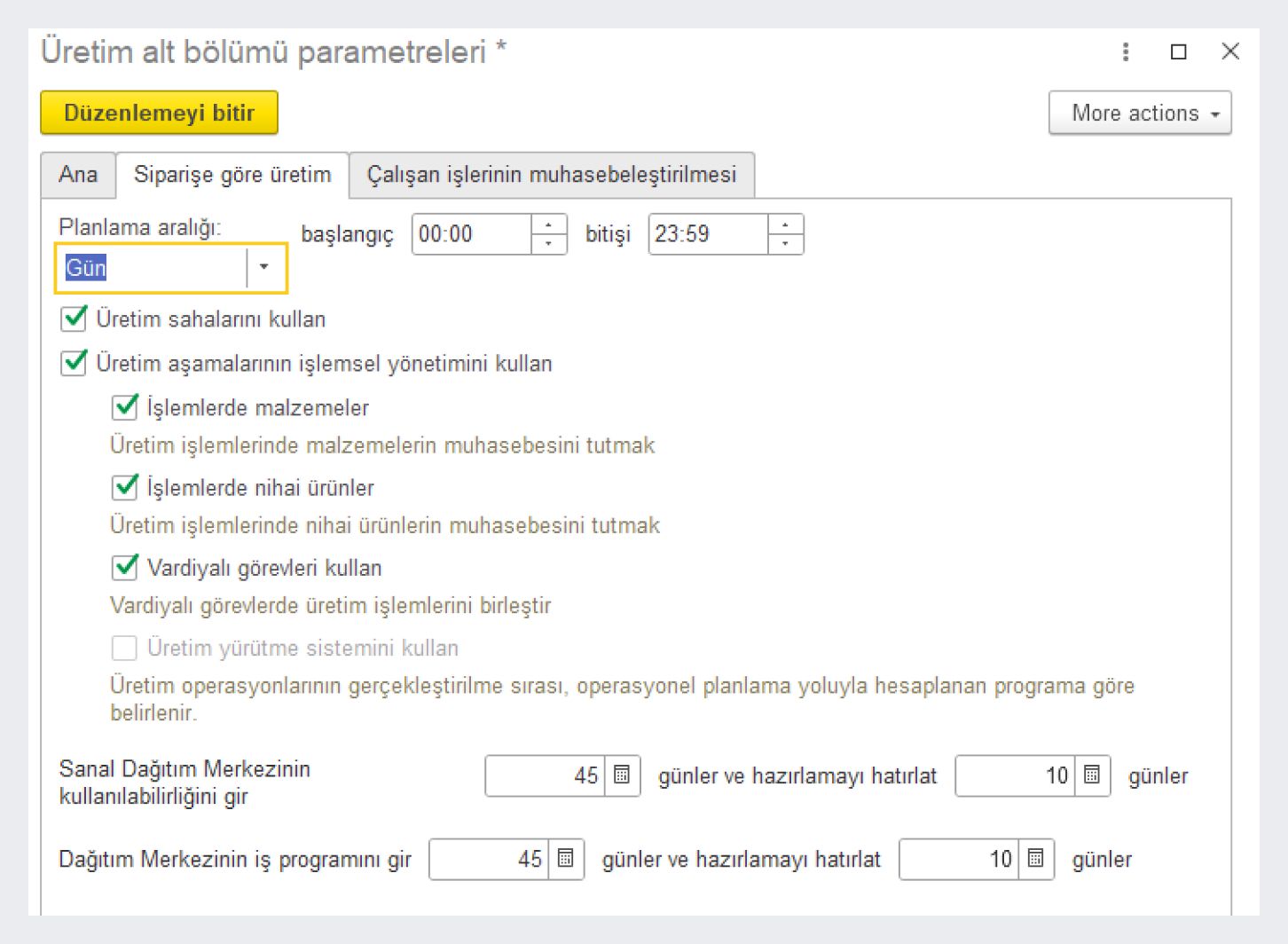Toggle Üretim aşamalarının işlemsel yönetimini kullan
Viewport: 1288px width, 944px height.
point(74,363)
